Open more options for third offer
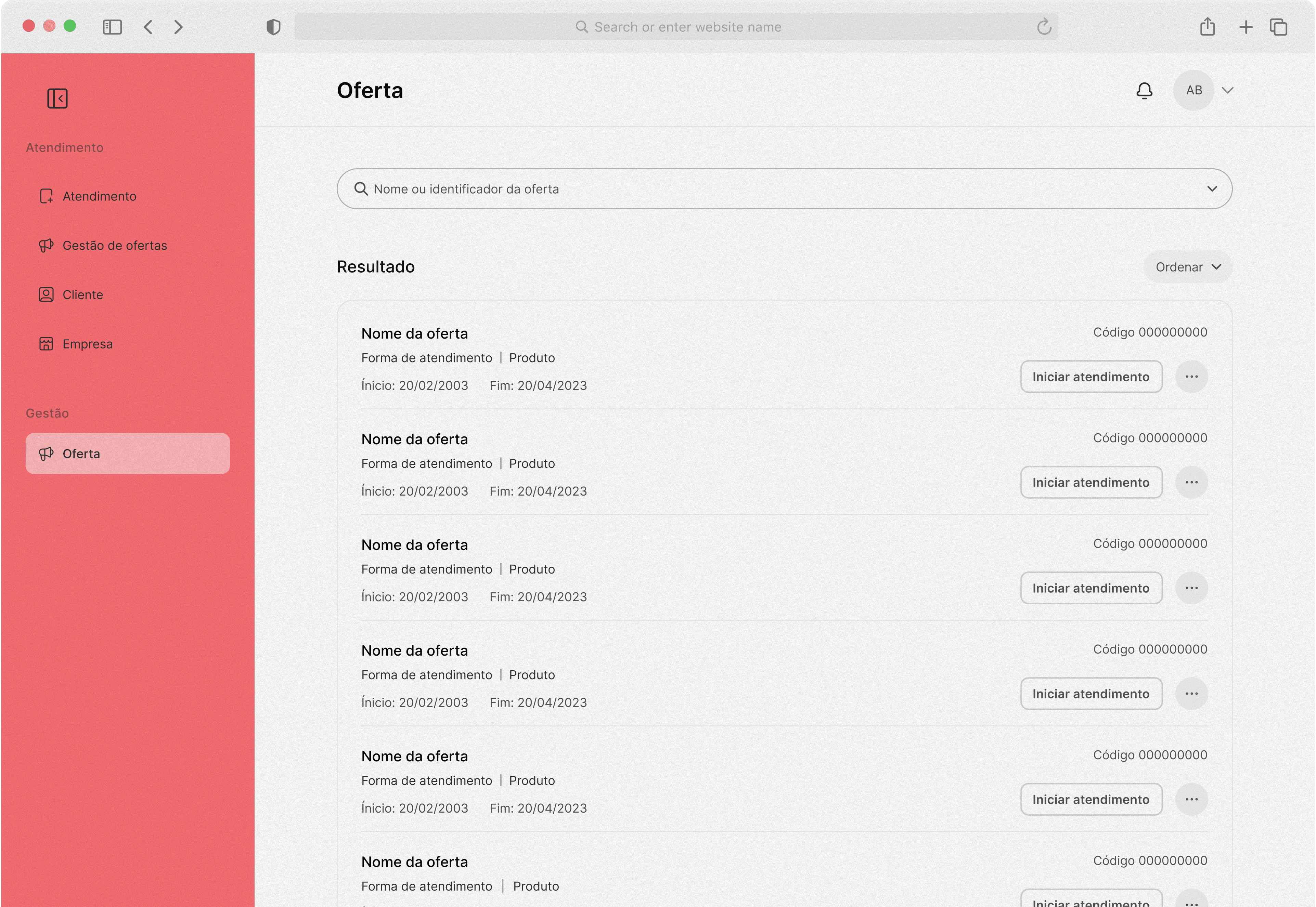The height and width of the screenshot is (907, 1316). 1191,588
